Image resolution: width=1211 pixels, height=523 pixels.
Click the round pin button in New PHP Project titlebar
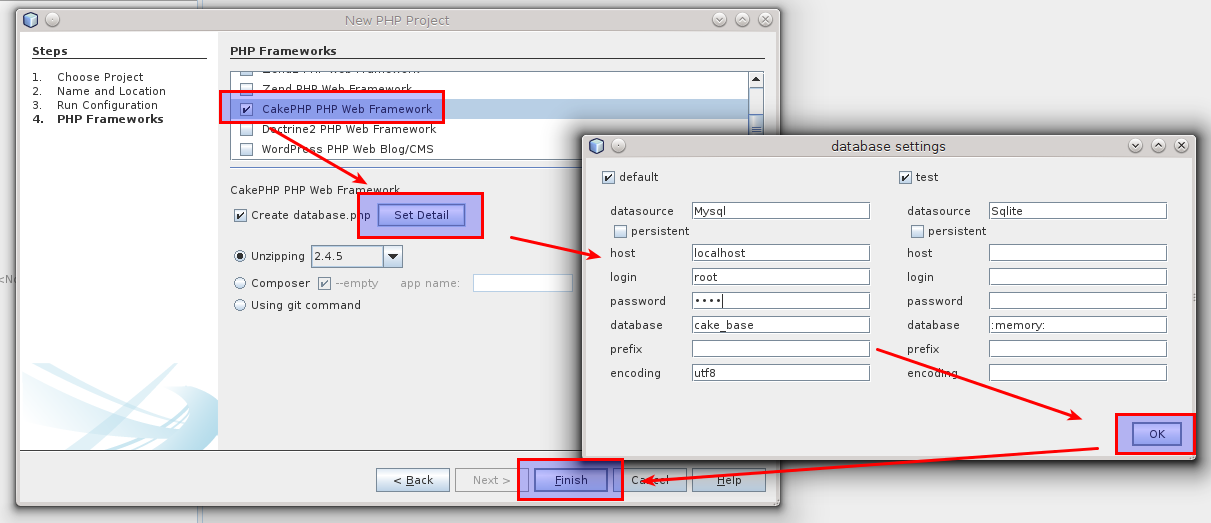(x=53, y=20)
